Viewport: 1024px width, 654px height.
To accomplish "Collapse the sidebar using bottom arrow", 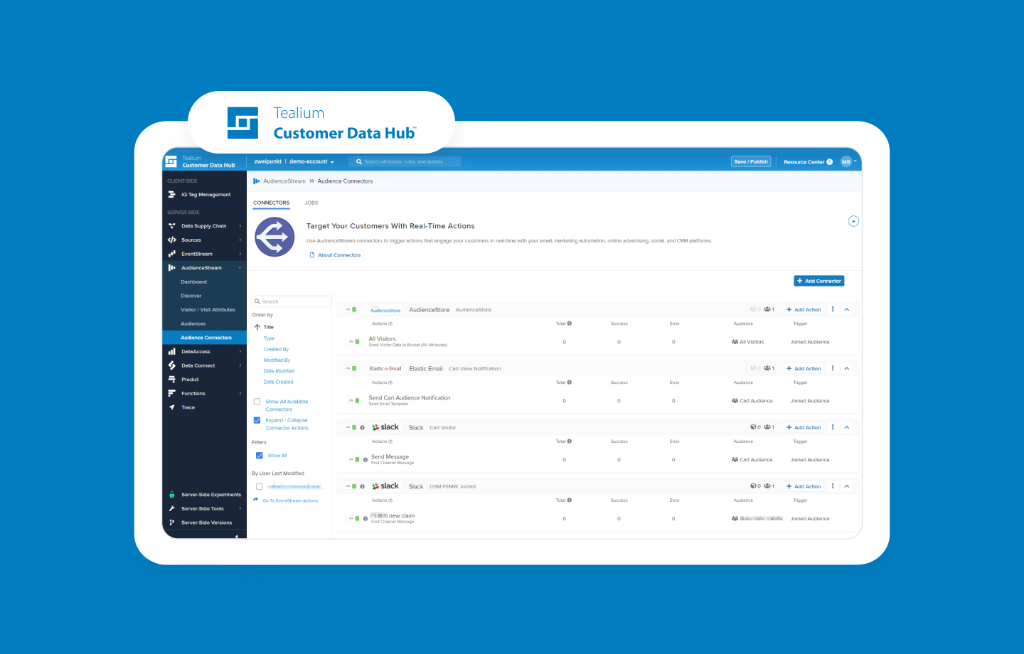I will (x=236, y=536).
